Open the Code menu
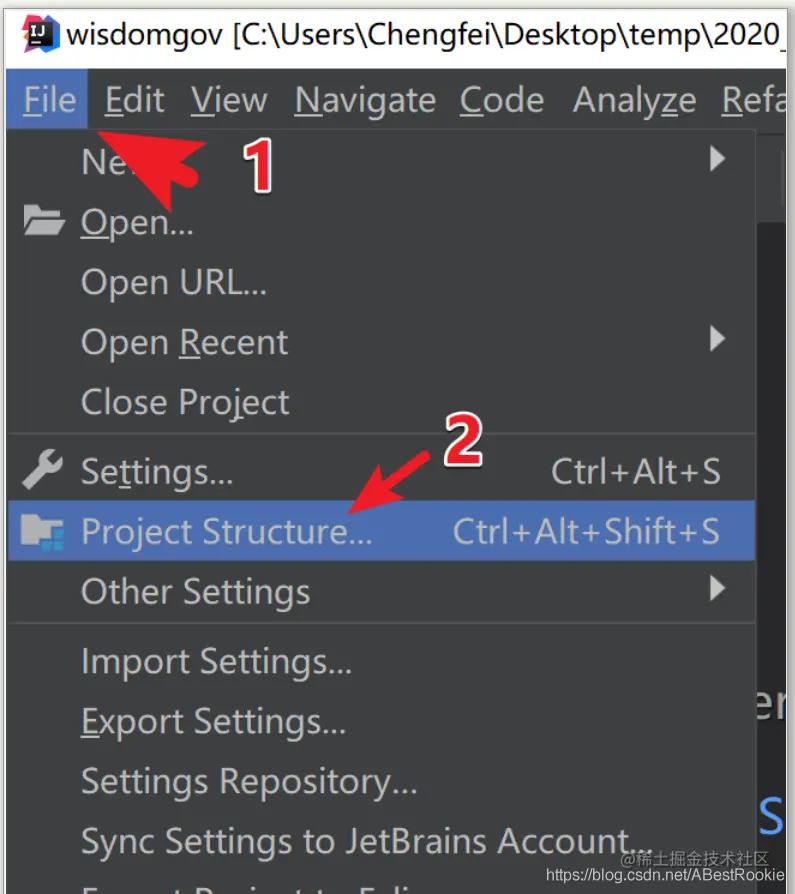The image size is (795, 894). (x=502, y=100)
